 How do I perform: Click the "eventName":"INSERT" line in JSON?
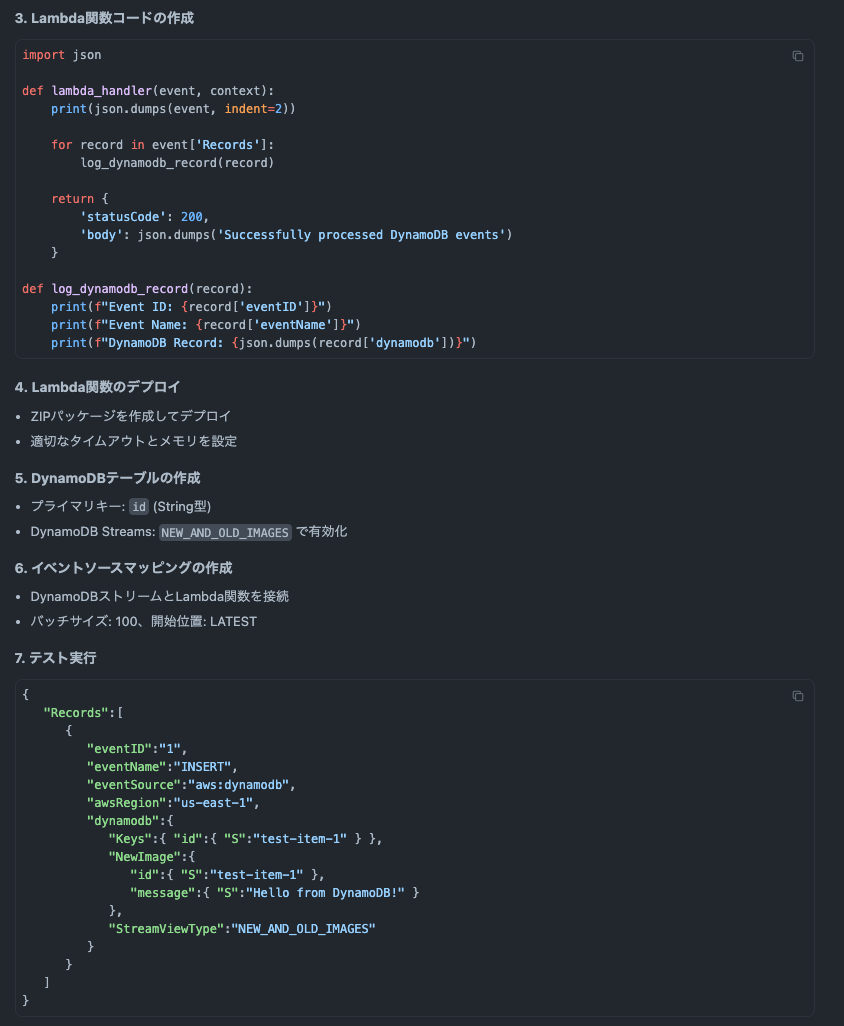click(x=162, y=767)
